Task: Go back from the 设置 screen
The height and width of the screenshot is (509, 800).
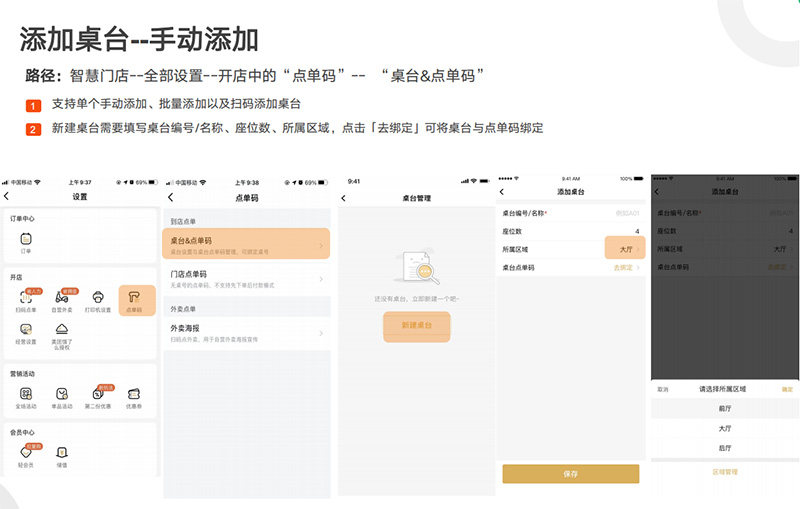Action: click(x=7, y=196)
